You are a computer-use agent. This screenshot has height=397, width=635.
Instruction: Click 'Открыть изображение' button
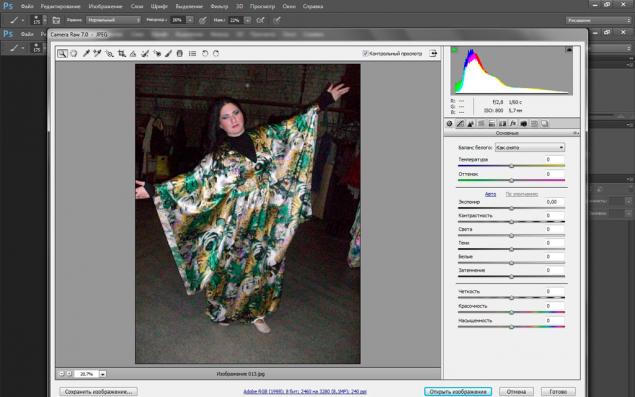pos(458,391)
